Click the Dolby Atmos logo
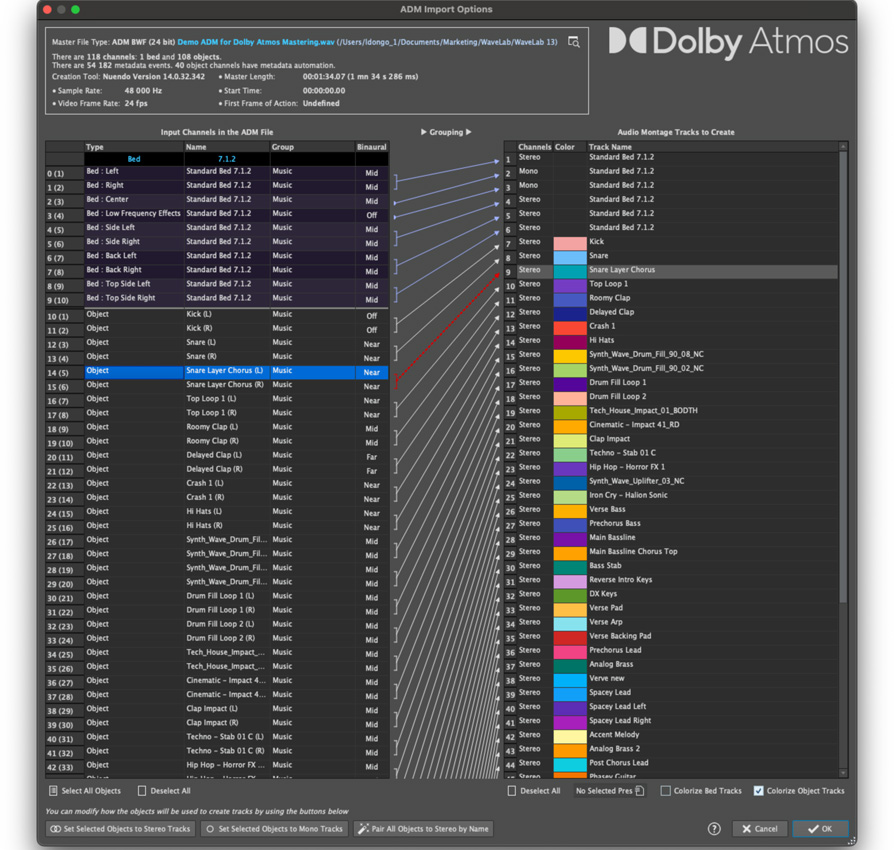894x850 pixels. [727, 42]
